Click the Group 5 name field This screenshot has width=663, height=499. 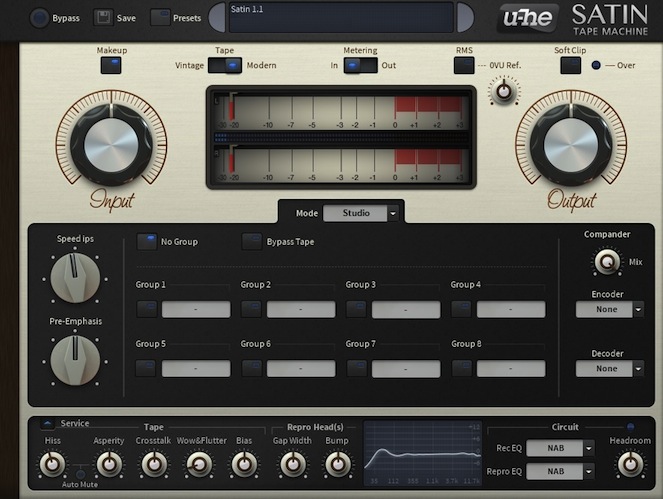tap(196, 368)
